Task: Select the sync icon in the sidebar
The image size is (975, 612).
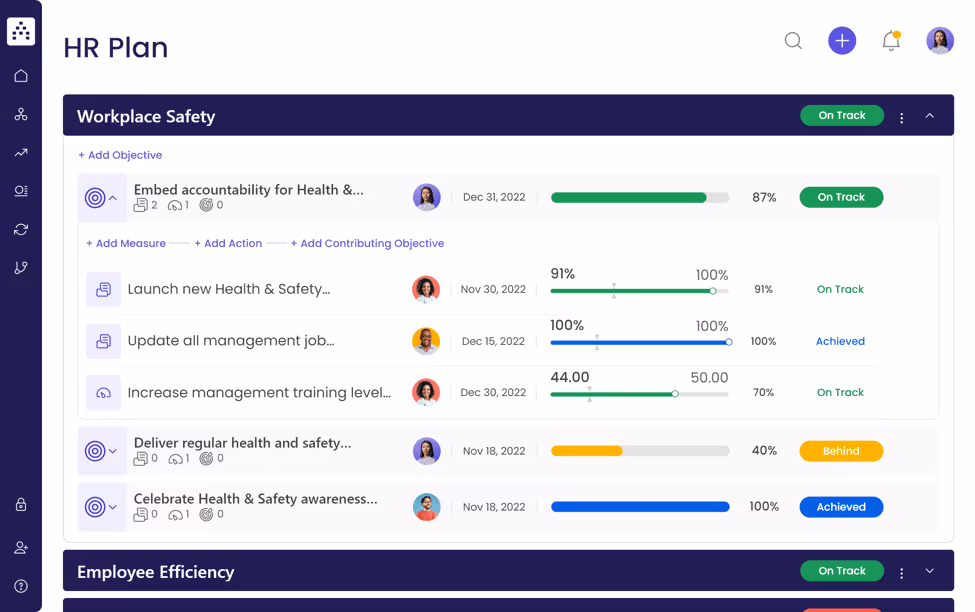Action: 21,229
